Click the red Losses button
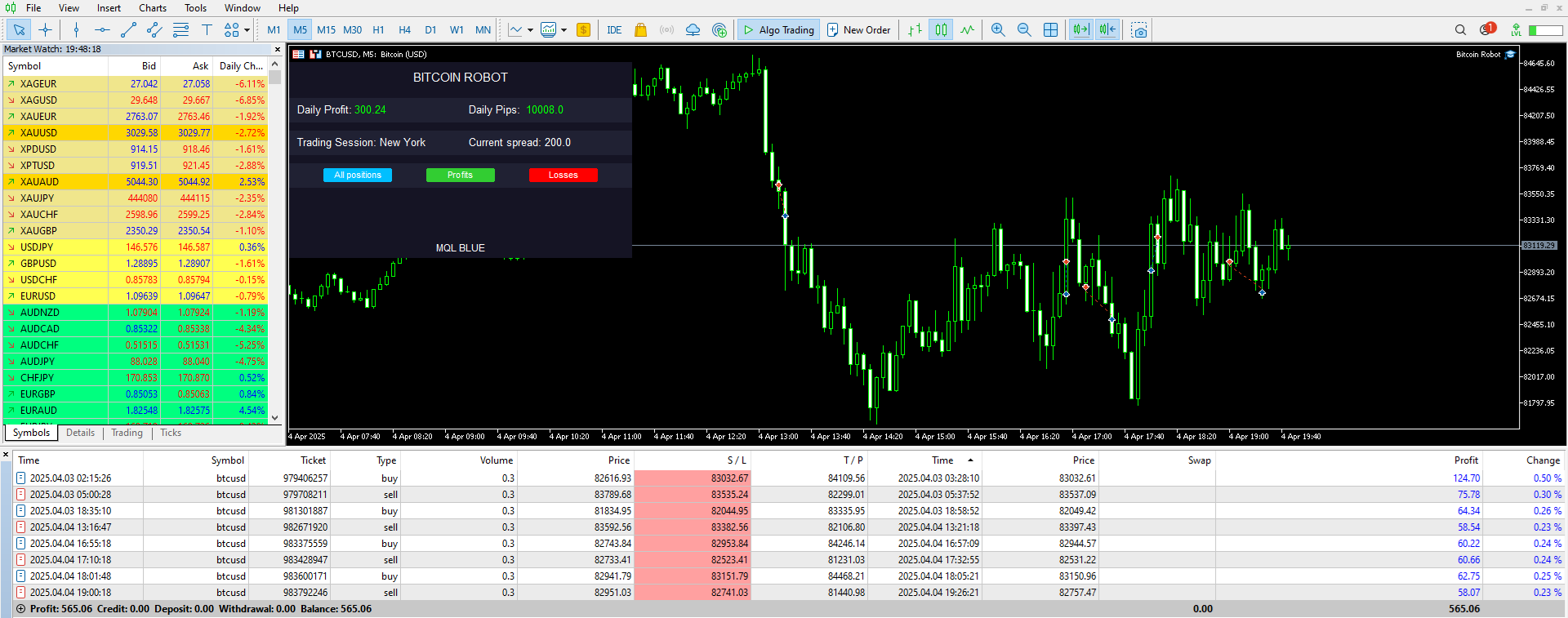 coord(563,175)
